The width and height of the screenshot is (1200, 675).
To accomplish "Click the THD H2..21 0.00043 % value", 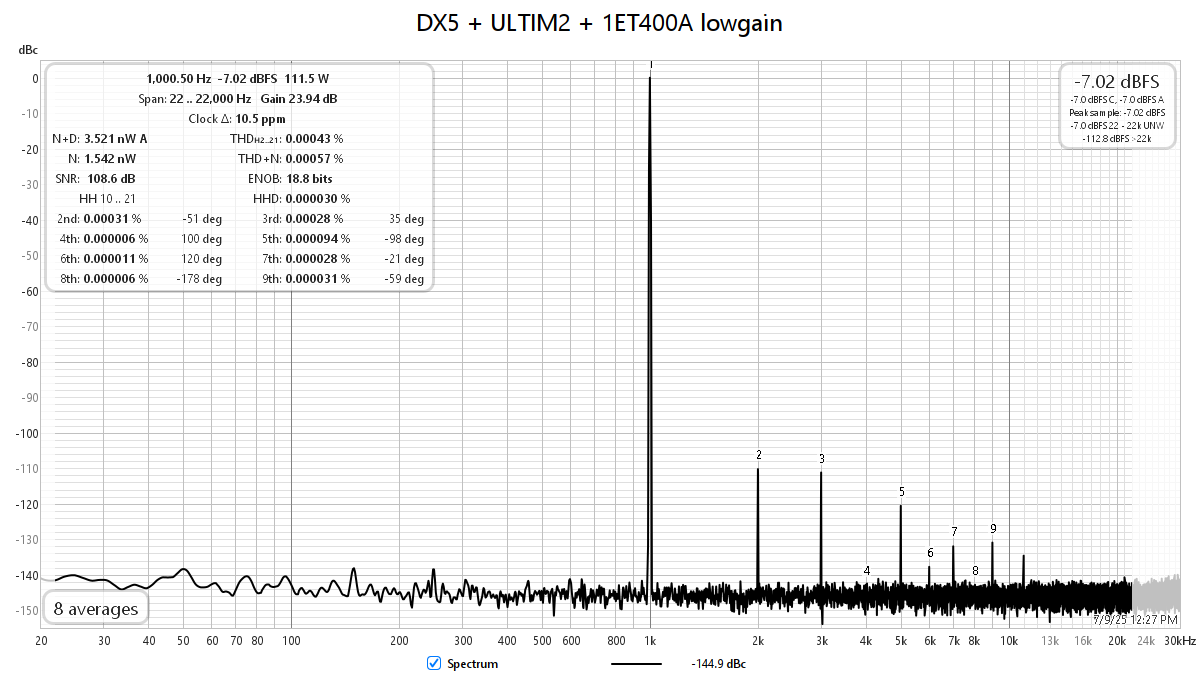I will point(314,138).
